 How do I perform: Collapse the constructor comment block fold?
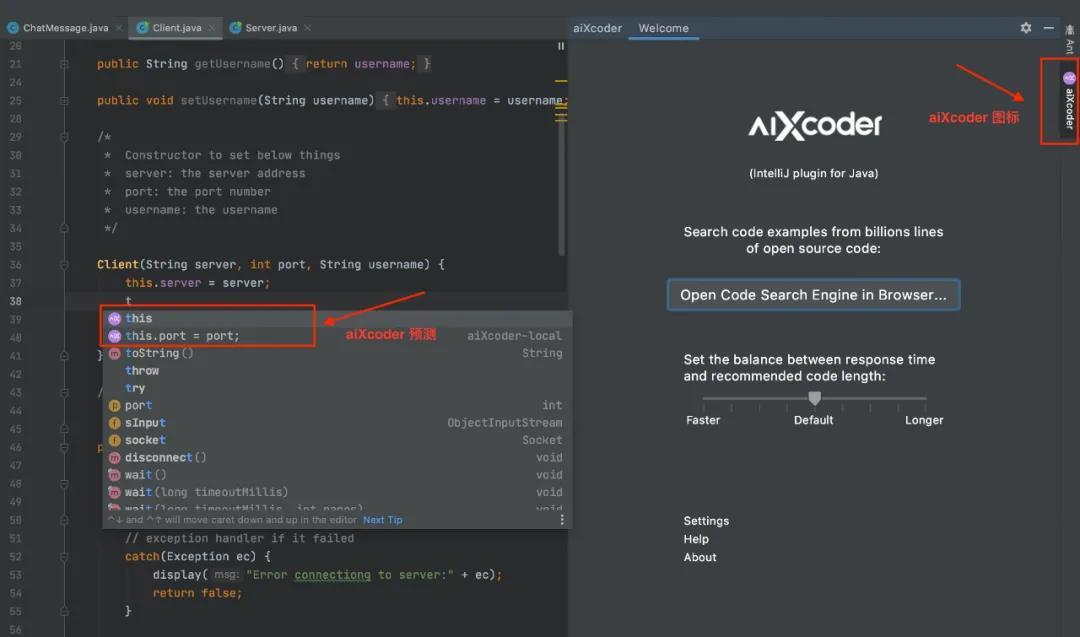click(64, 137)
